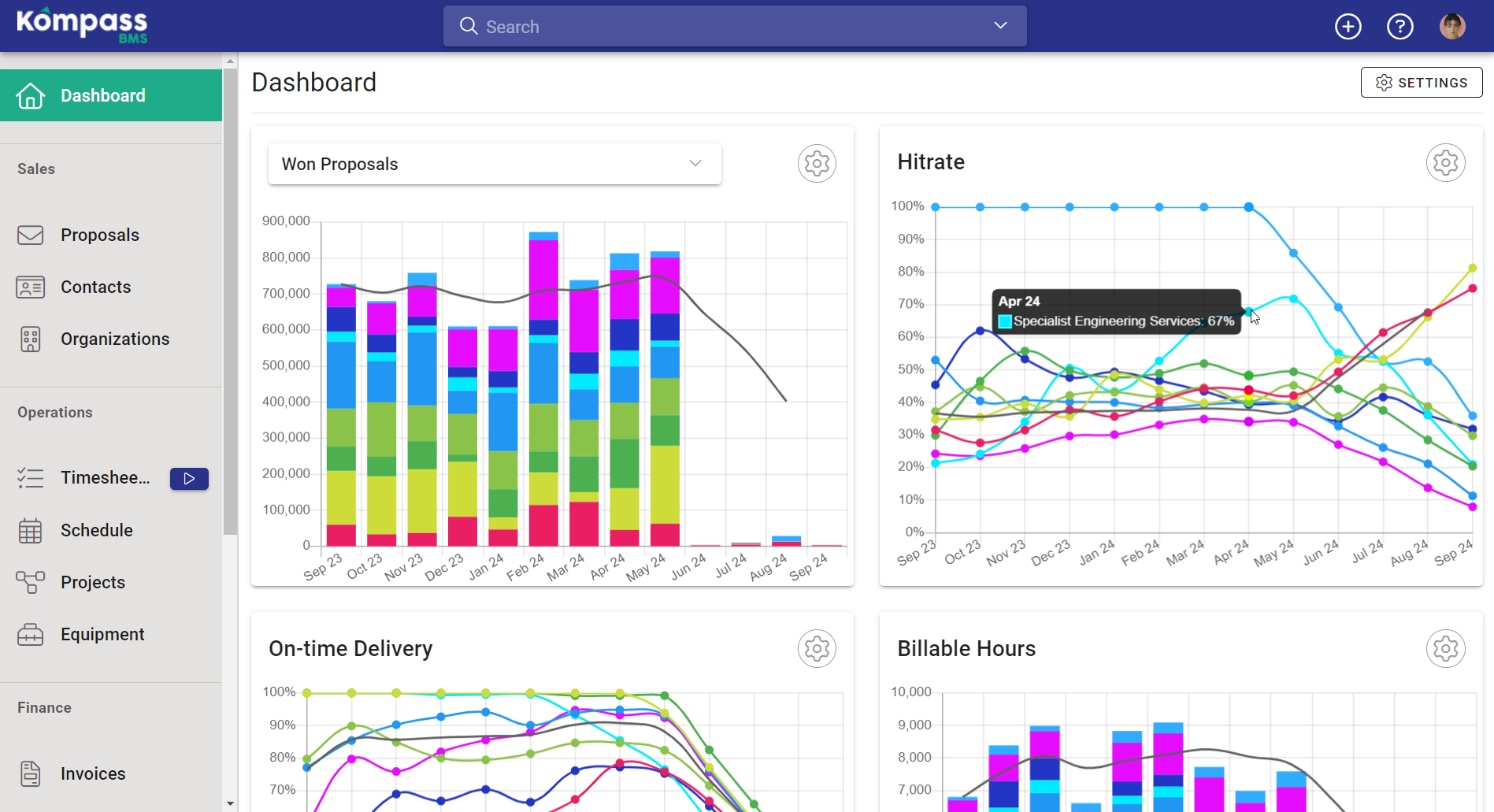Expand the search bar dropdown arrow
The width and height of the screenshot is (1494, 812).
(x=1000, y=26)
